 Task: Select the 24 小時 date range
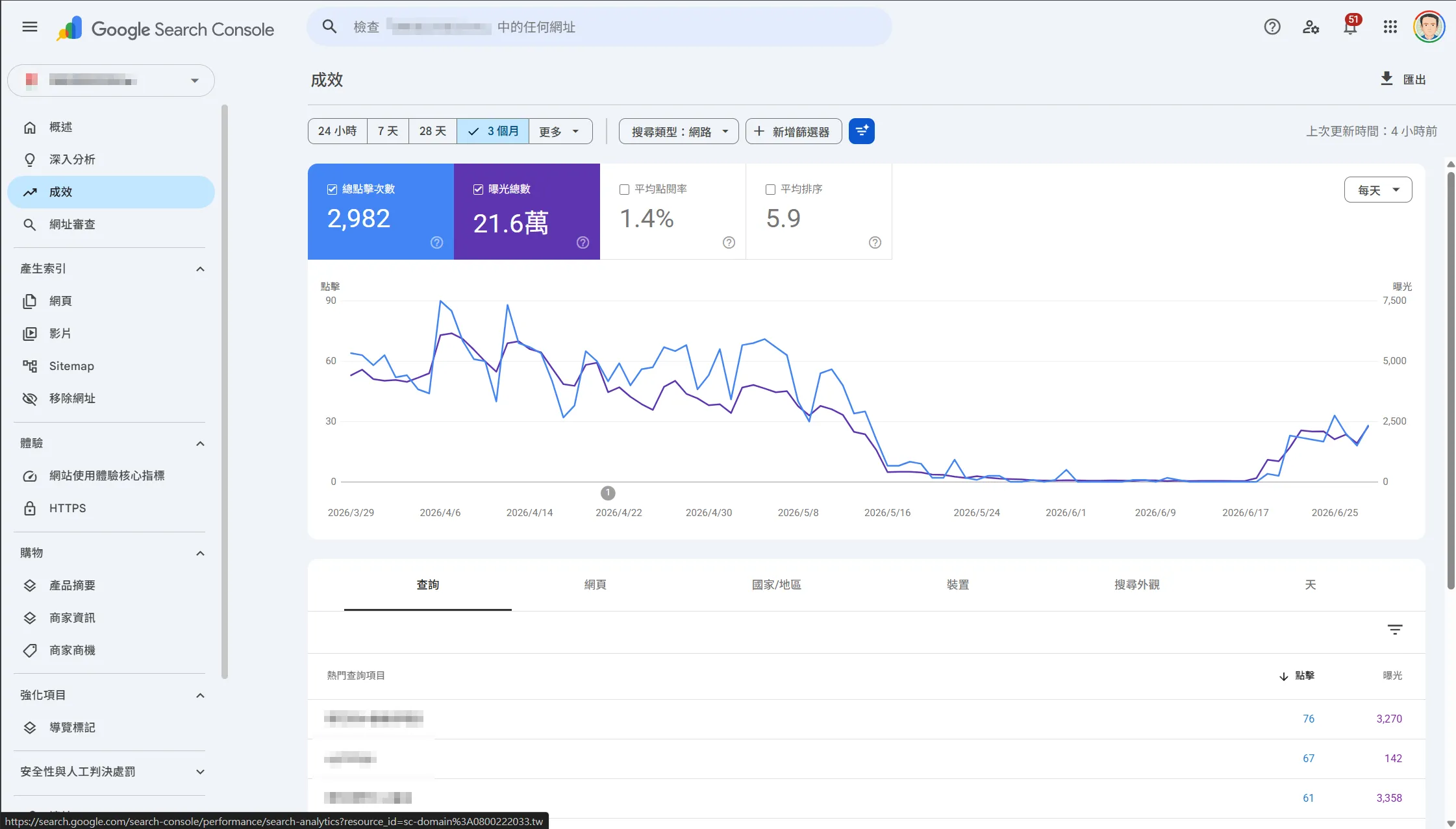[x=338, y=131]
